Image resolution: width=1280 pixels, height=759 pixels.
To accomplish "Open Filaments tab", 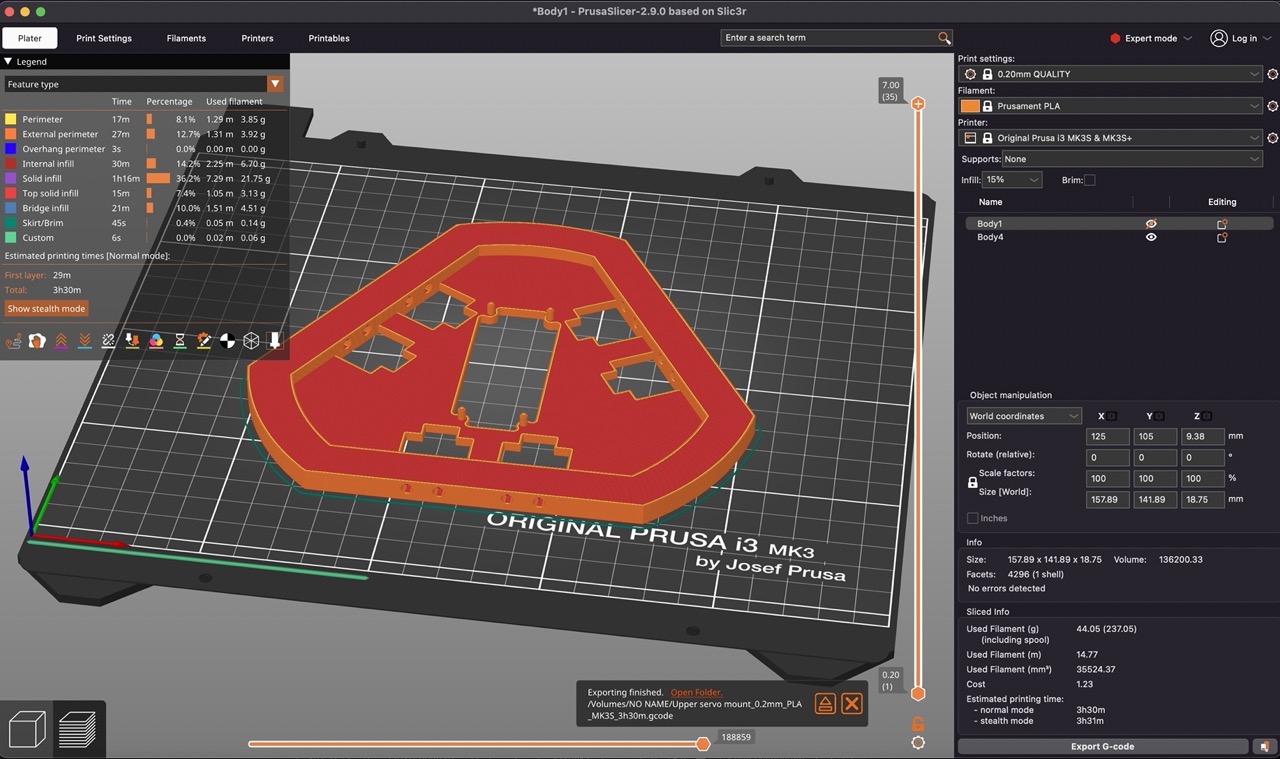I will [x=186, y=38].
